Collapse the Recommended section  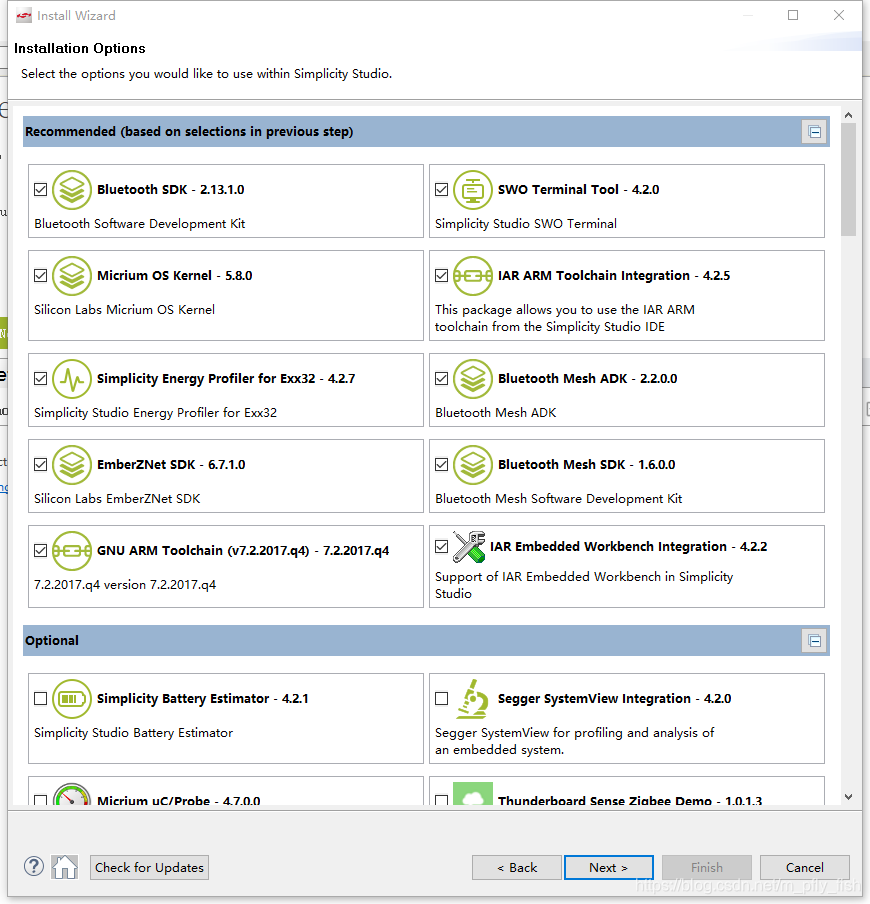pos(815,132)
